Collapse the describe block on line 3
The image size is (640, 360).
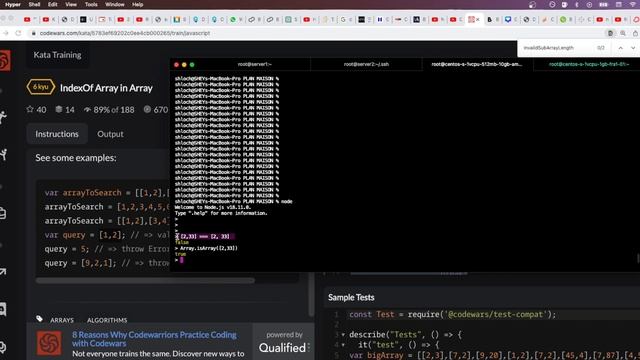(343, 335)
